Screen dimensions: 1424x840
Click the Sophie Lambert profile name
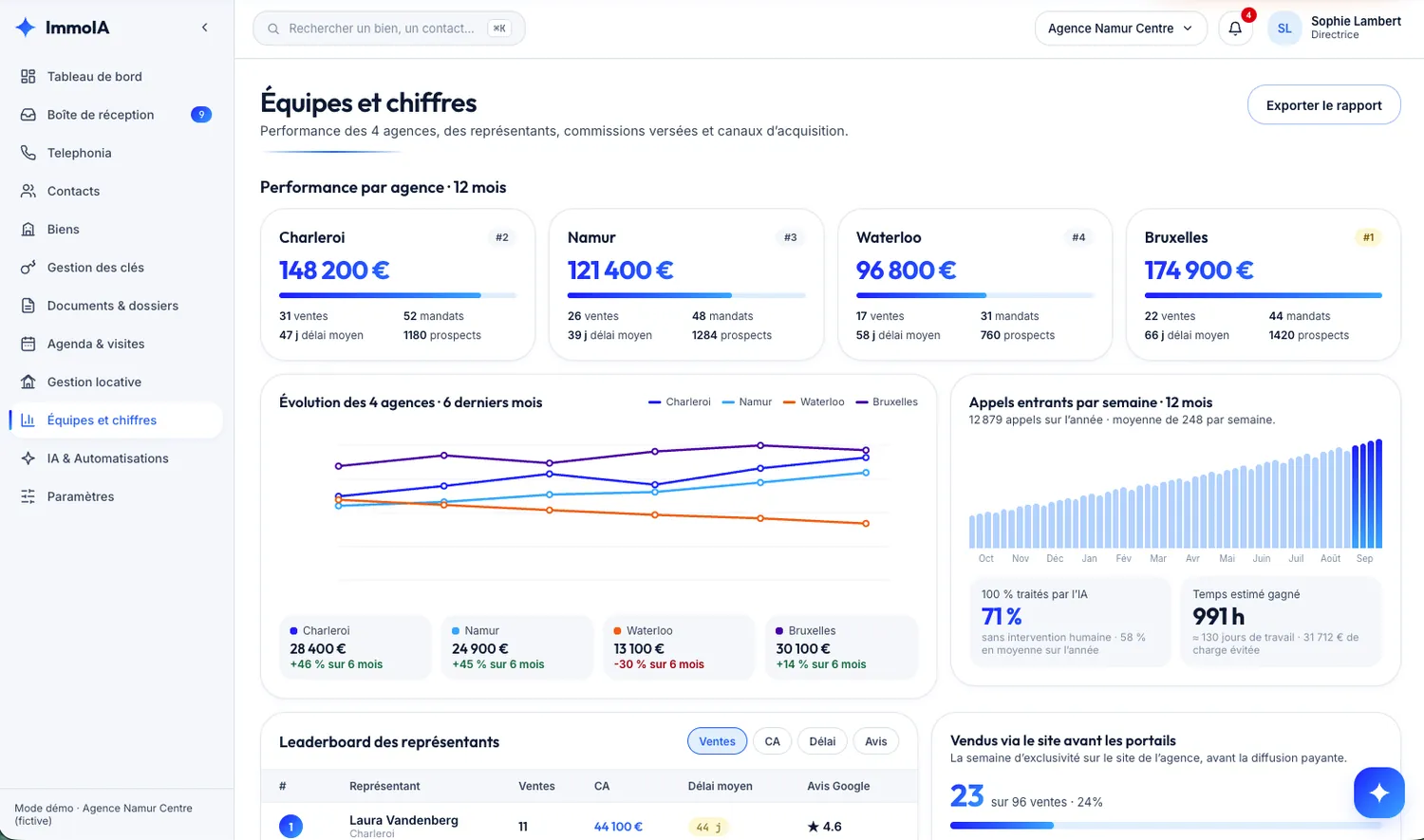[1356, 21]
